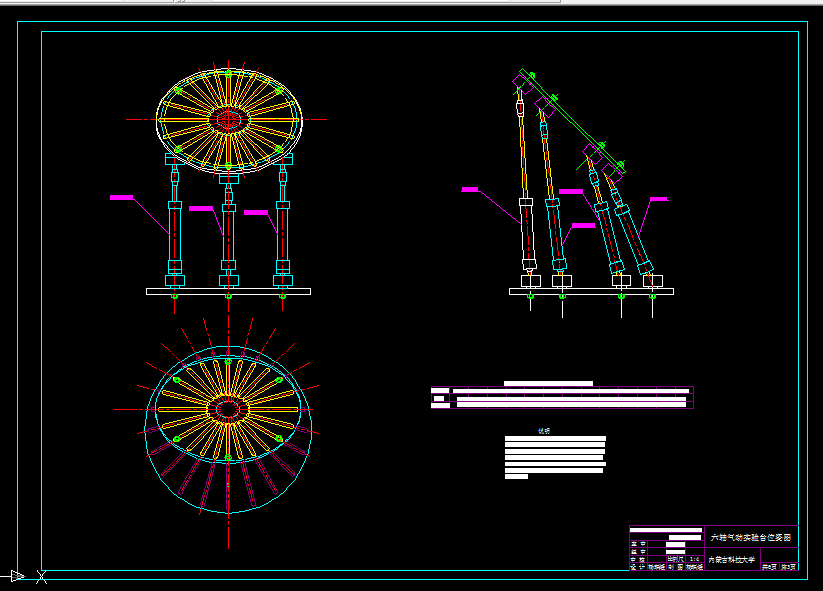Select the front-view elliptical spoked platform
The image size is (823, 591).
pyautogui.click(x=229, y=120)
